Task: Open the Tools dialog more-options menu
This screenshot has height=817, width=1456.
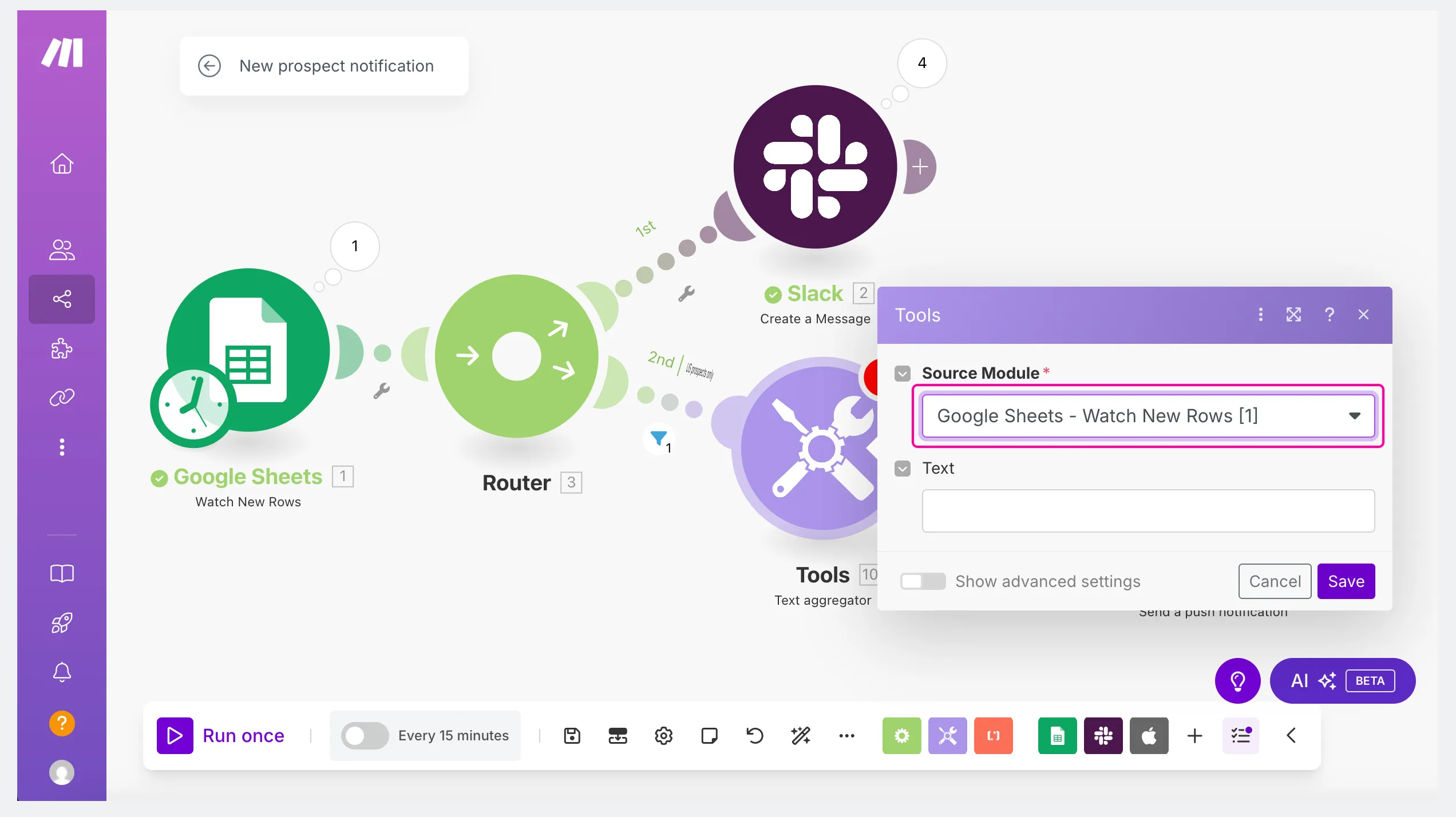Action: pos(1260,315)
